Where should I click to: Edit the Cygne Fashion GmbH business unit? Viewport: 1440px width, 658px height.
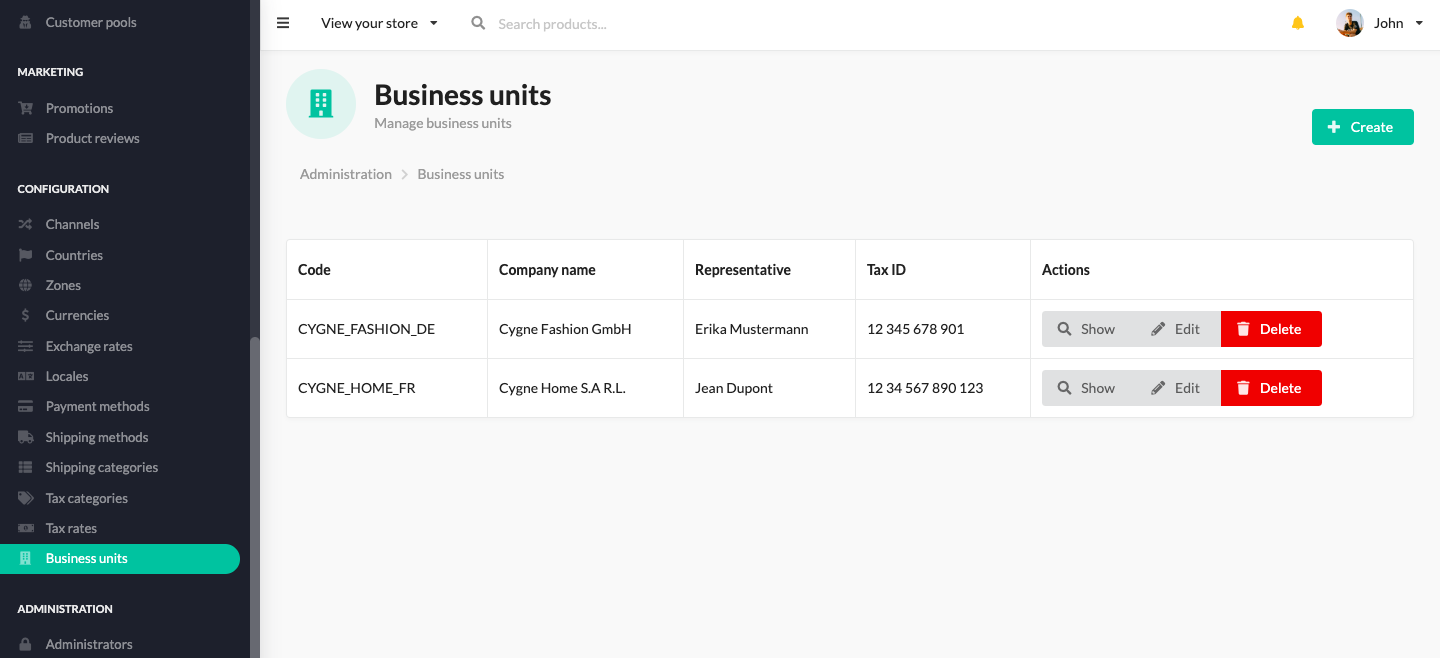pos(1176,329)
